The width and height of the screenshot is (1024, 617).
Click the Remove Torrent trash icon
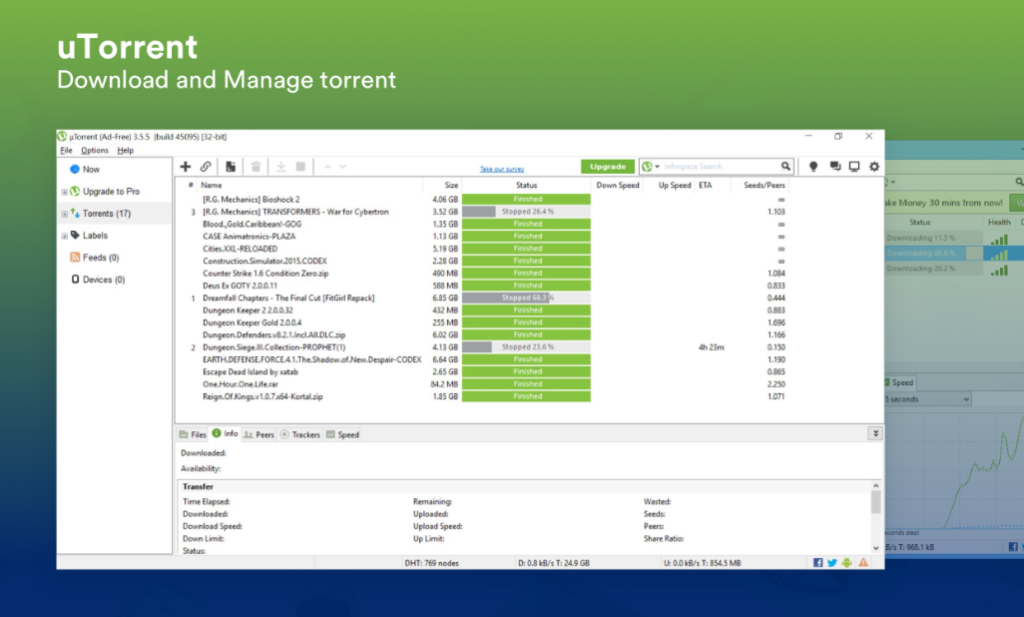(x=256, y=166)
